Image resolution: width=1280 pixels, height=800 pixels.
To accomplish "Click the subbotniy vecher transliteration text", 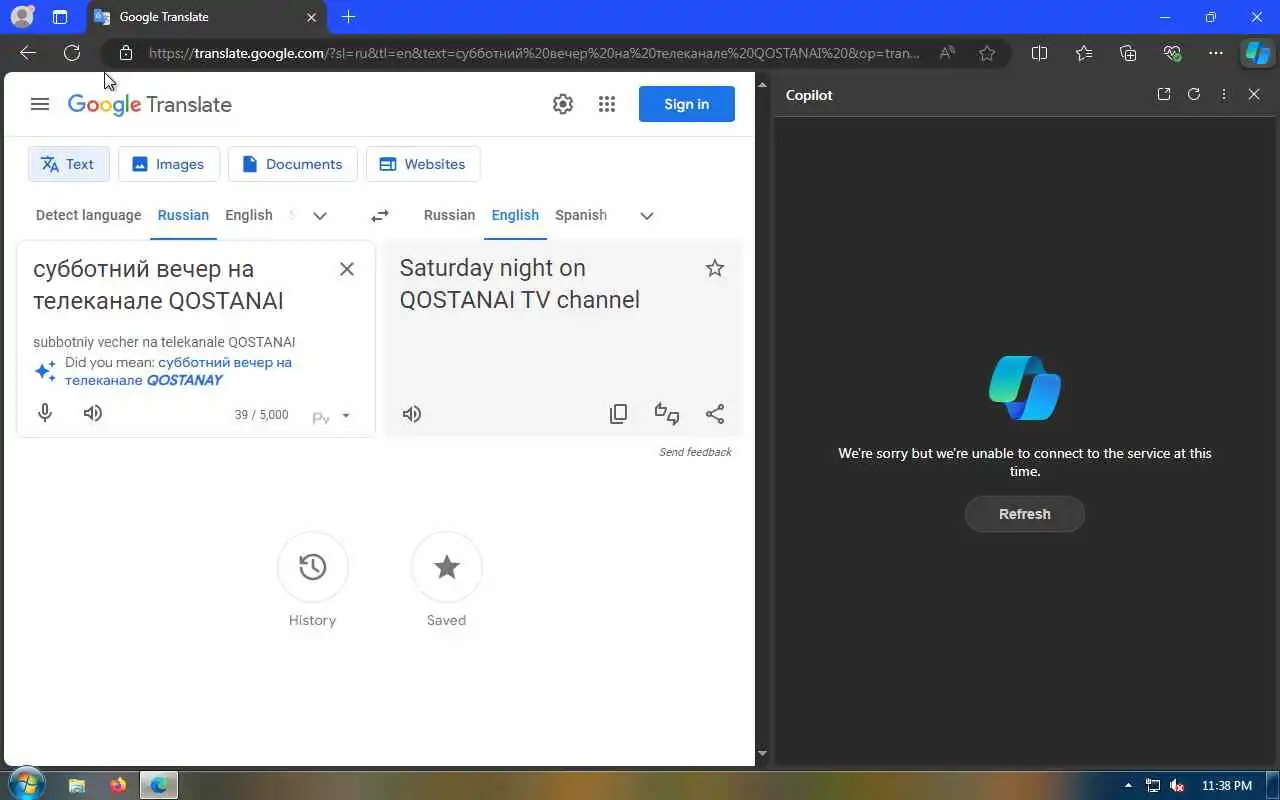I will coord(164,342).
